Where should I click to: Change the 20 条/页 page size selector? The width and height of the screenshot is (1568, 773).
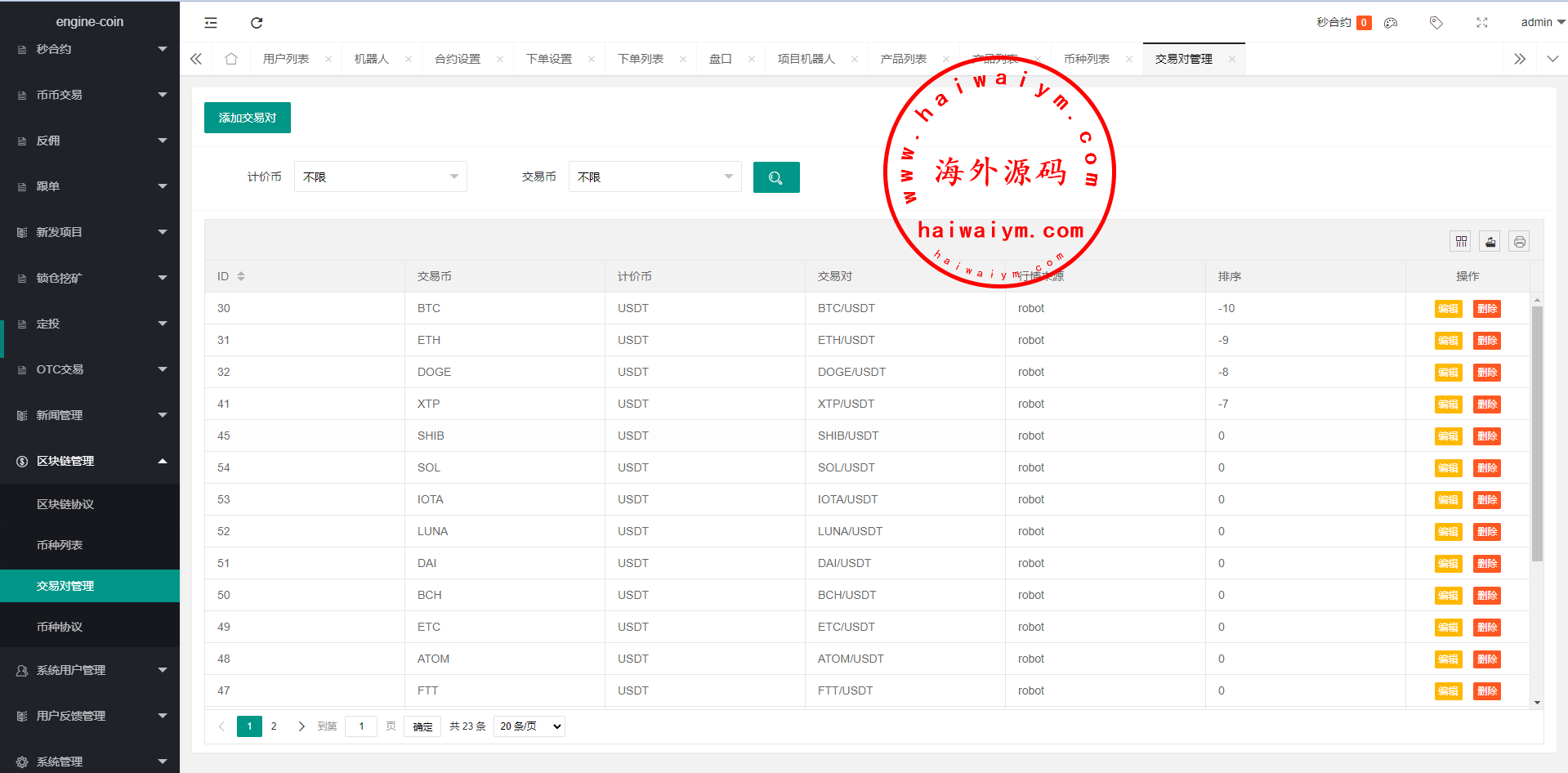[529, 726]
